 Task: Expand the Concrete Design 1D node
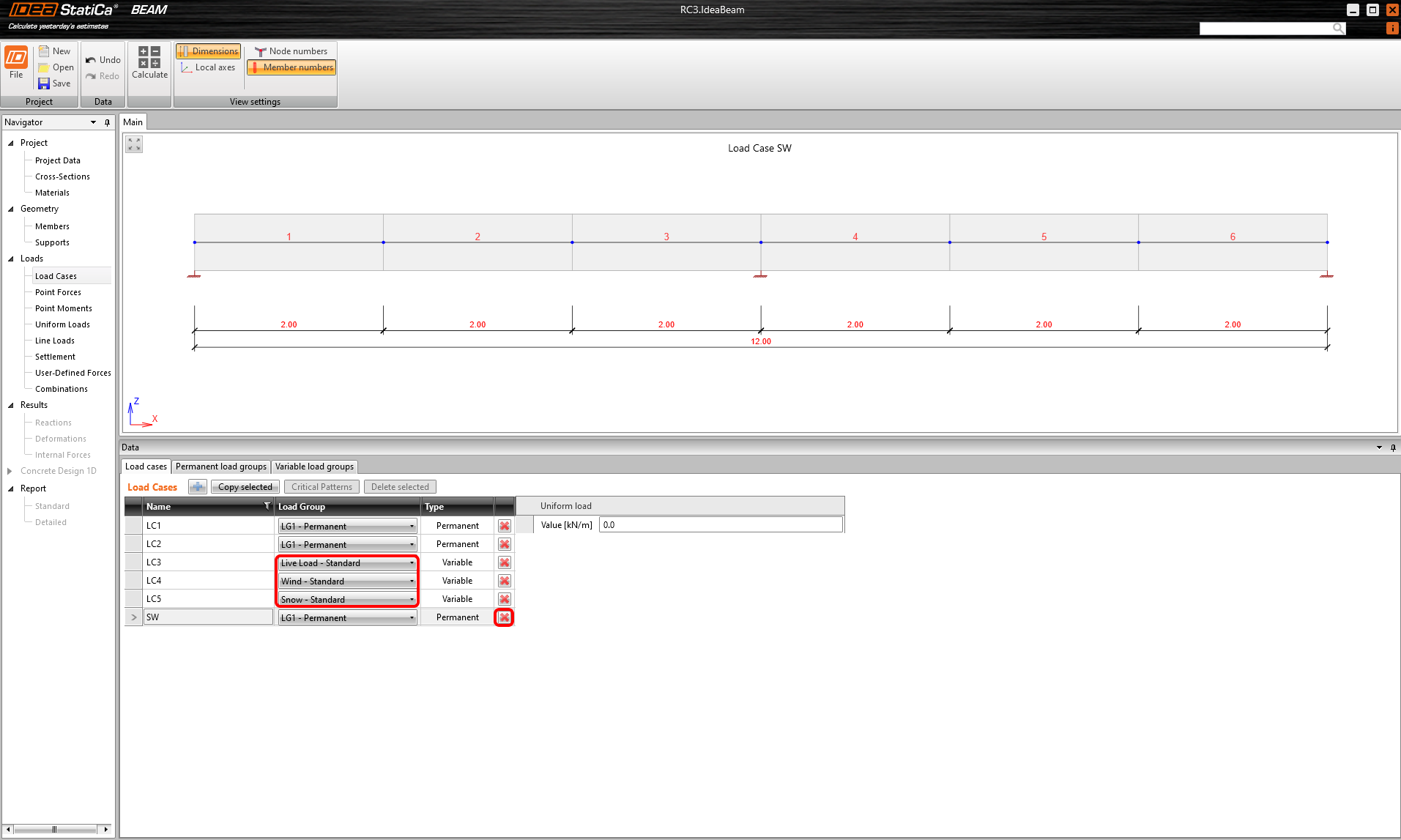10,471
